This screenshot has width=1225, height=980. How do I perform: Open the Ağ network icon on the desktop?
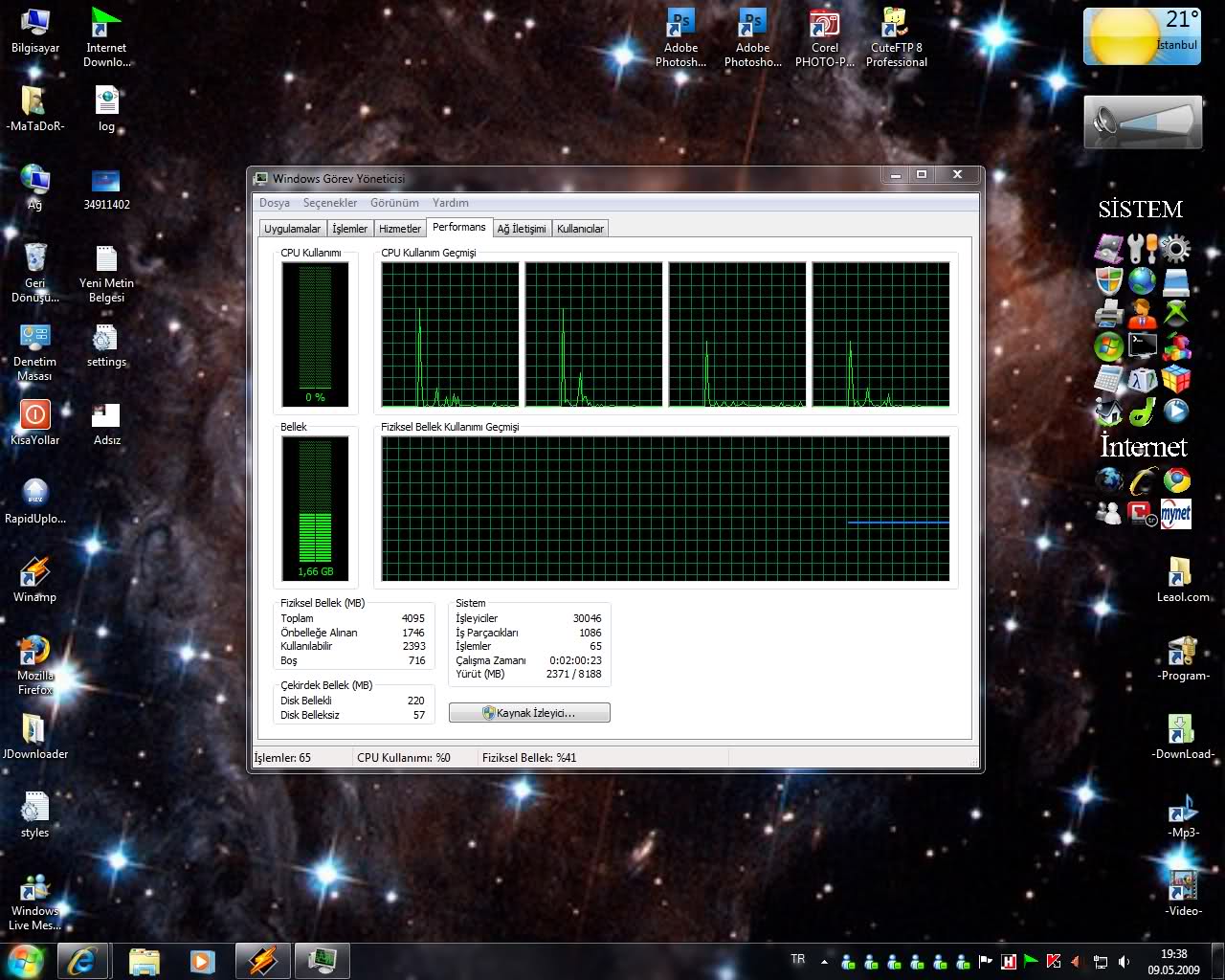34,187
